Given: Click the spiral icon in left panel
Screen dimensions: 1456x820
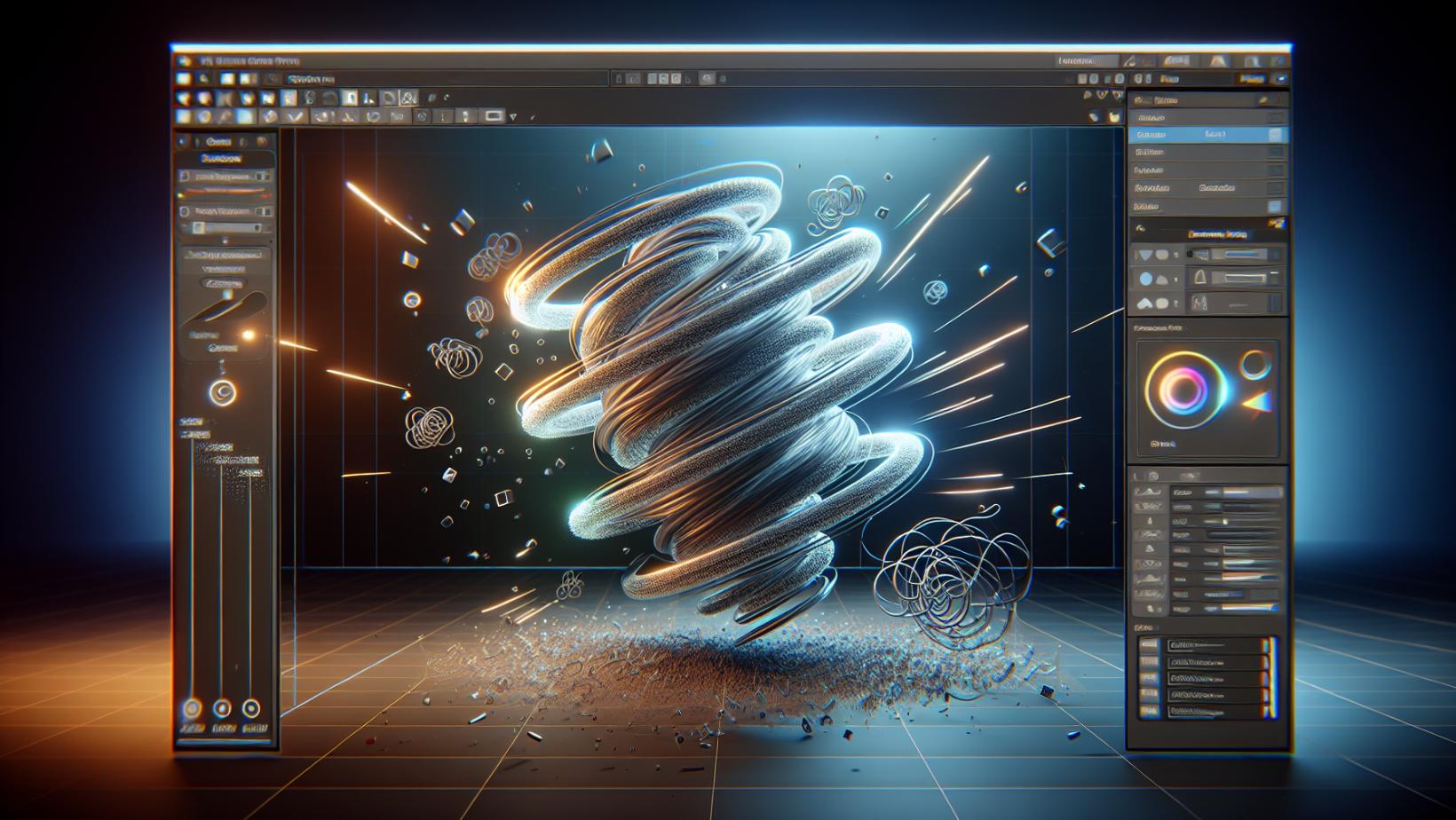Looking at the screenshot, I should pos(222,392).
